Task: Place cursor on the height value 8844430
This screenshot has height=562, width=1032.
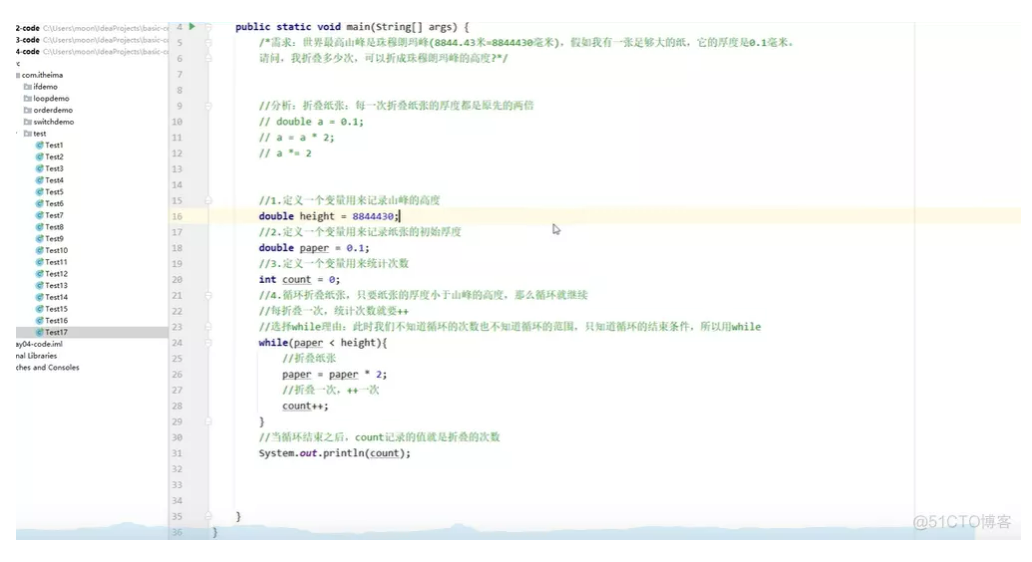Action: click(x=373, y=217)
